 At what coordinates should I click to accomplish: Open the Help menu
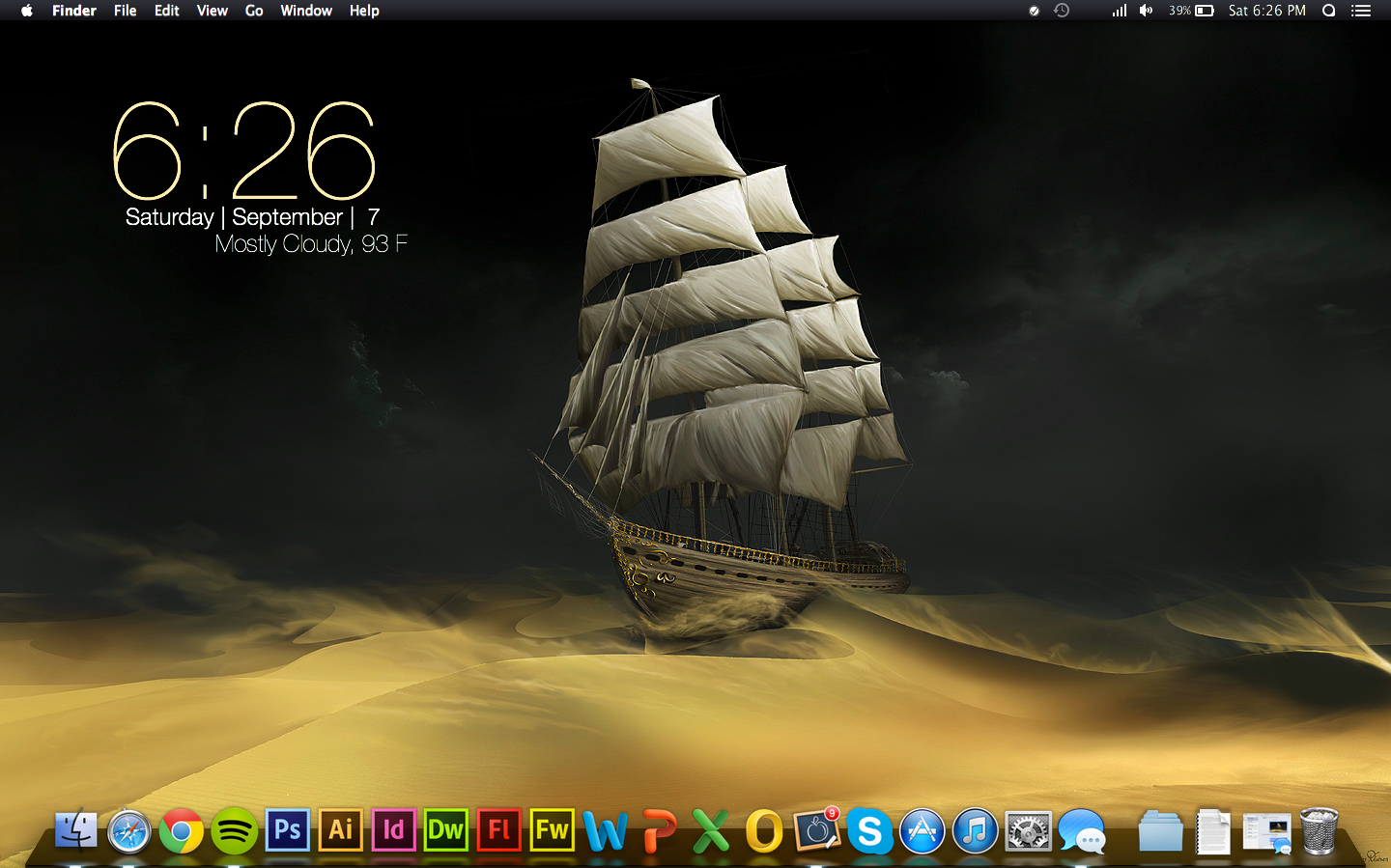tap(364, 11)
